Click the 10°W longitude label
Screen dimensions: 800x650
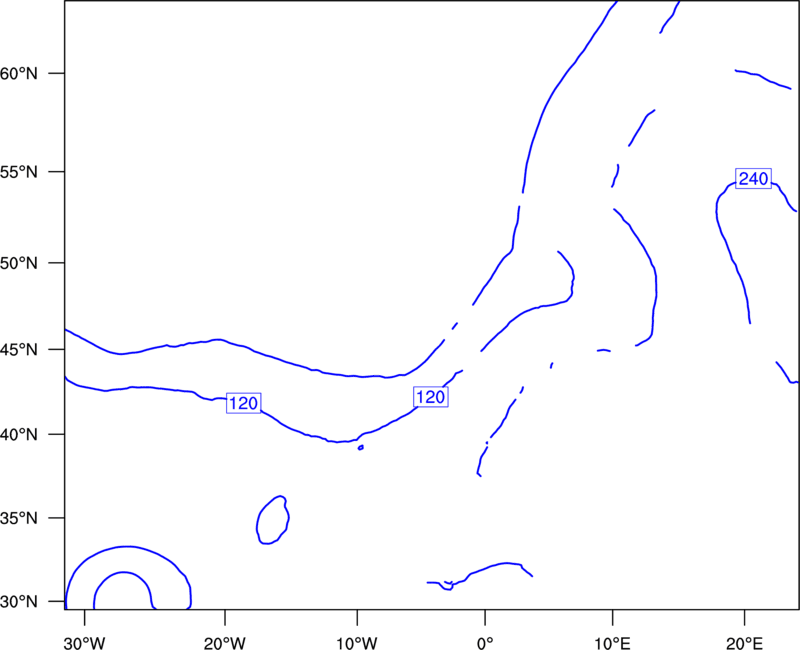pos(357,643)
